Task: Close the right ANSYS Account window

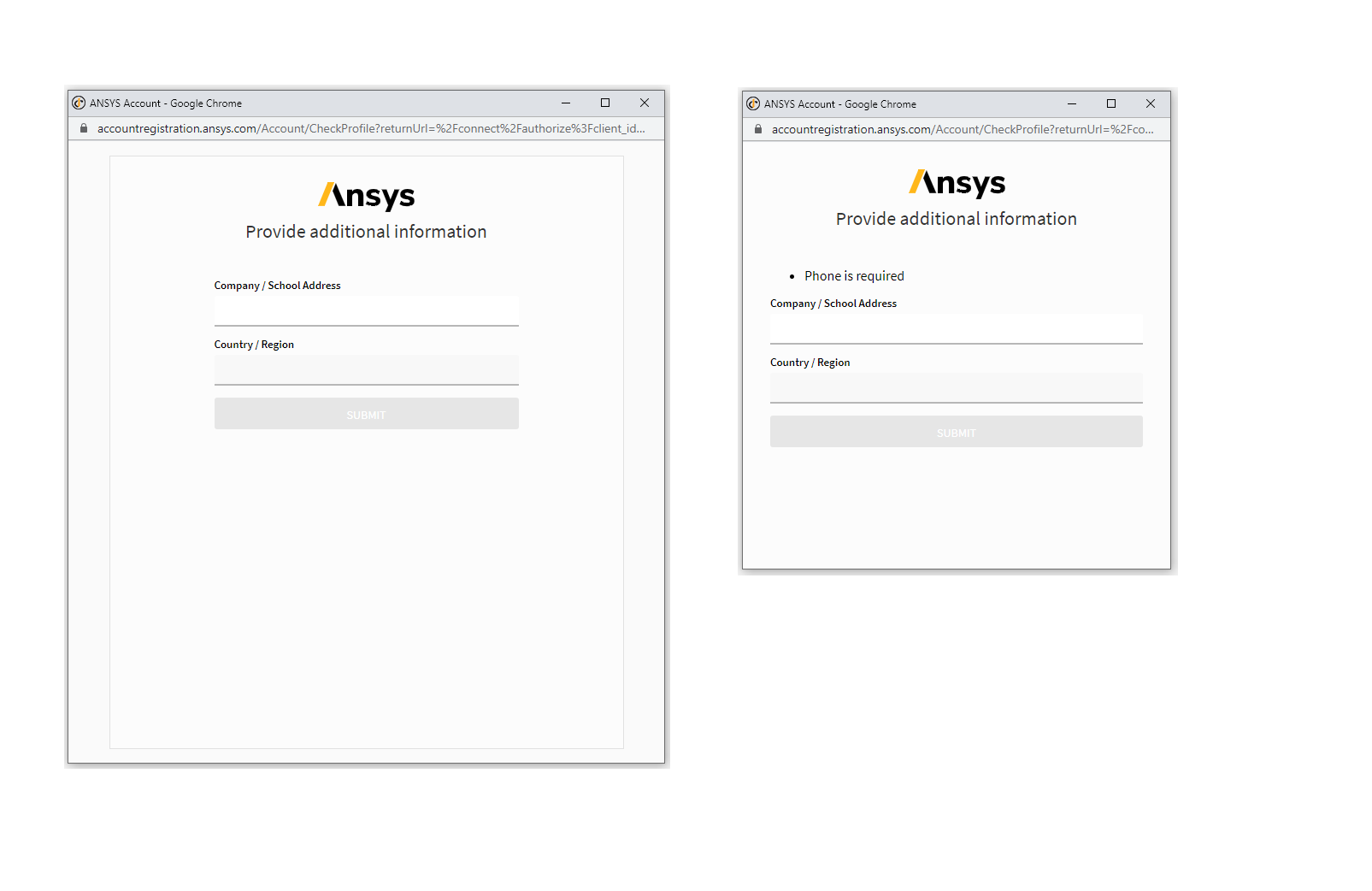Action: (x=1151, y=103)
